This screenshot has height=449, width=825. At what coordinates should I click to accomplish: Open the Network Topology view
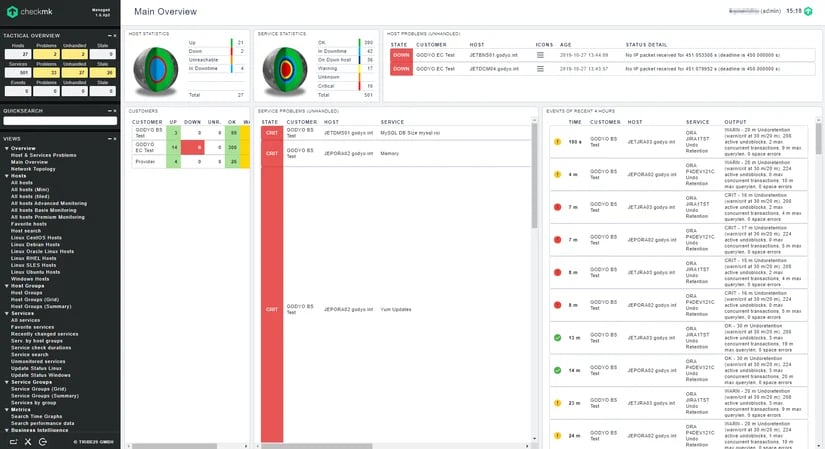[x=33, y=169]
